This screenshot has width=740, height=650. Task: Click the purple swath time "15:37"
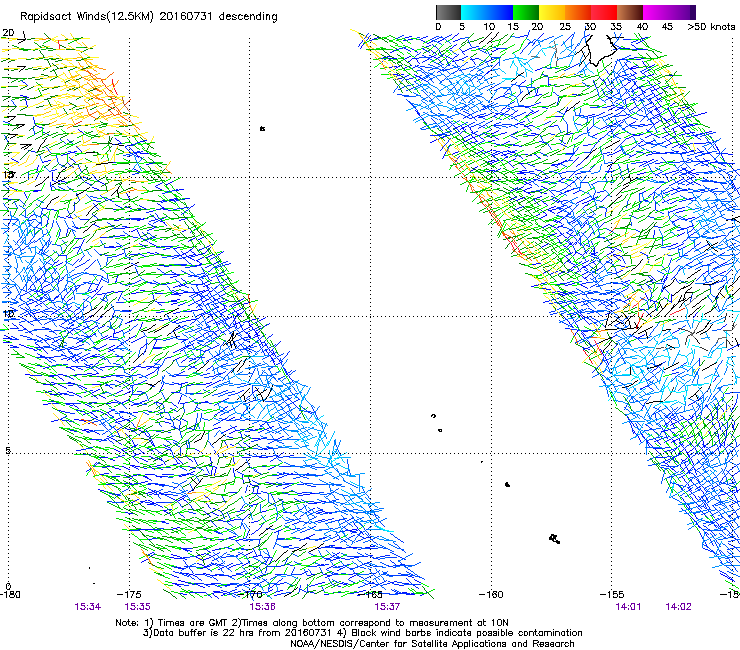click(387, 607)
